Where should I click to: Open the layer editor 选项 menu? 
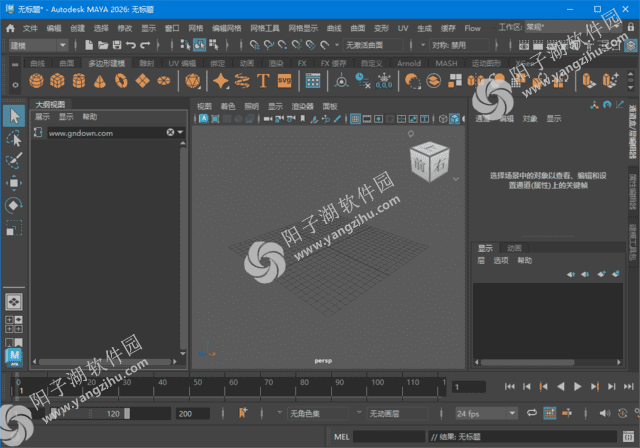[501, 260]
